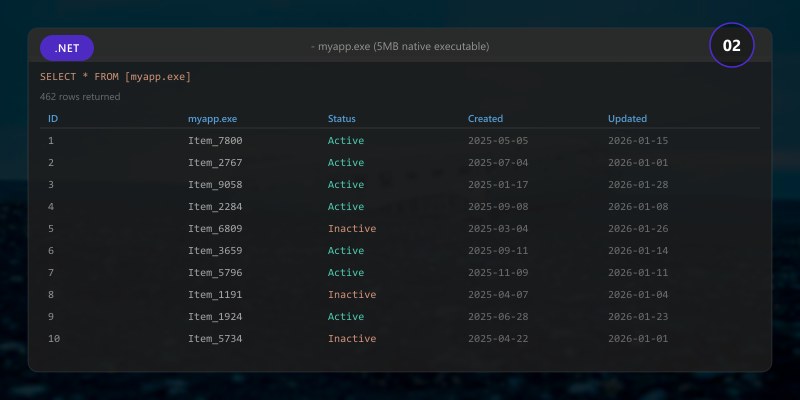Select Created date 2025-11-09

pyautogui.click(x=498, y=272)
